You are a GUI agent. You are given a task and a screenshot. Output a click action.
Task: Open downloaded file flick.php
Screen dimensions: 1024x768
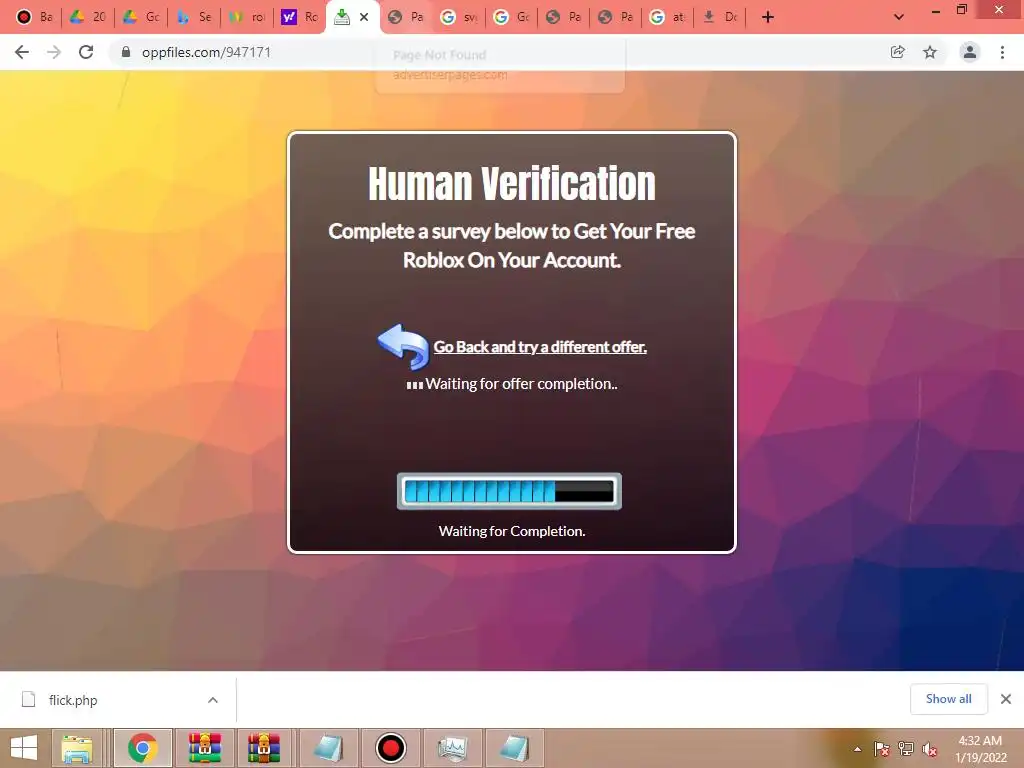pyautogui.click(x=72, y=700)
